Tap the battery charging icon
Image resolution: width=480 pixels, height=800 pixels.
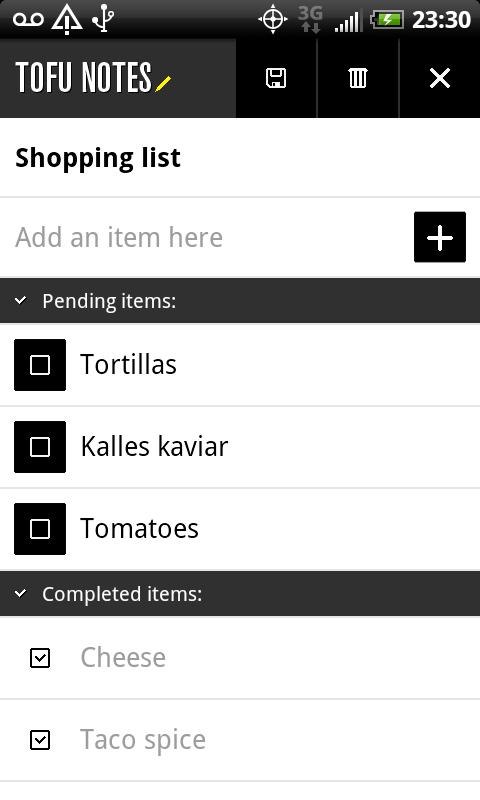pyautogui.click(x=387, y=20)
